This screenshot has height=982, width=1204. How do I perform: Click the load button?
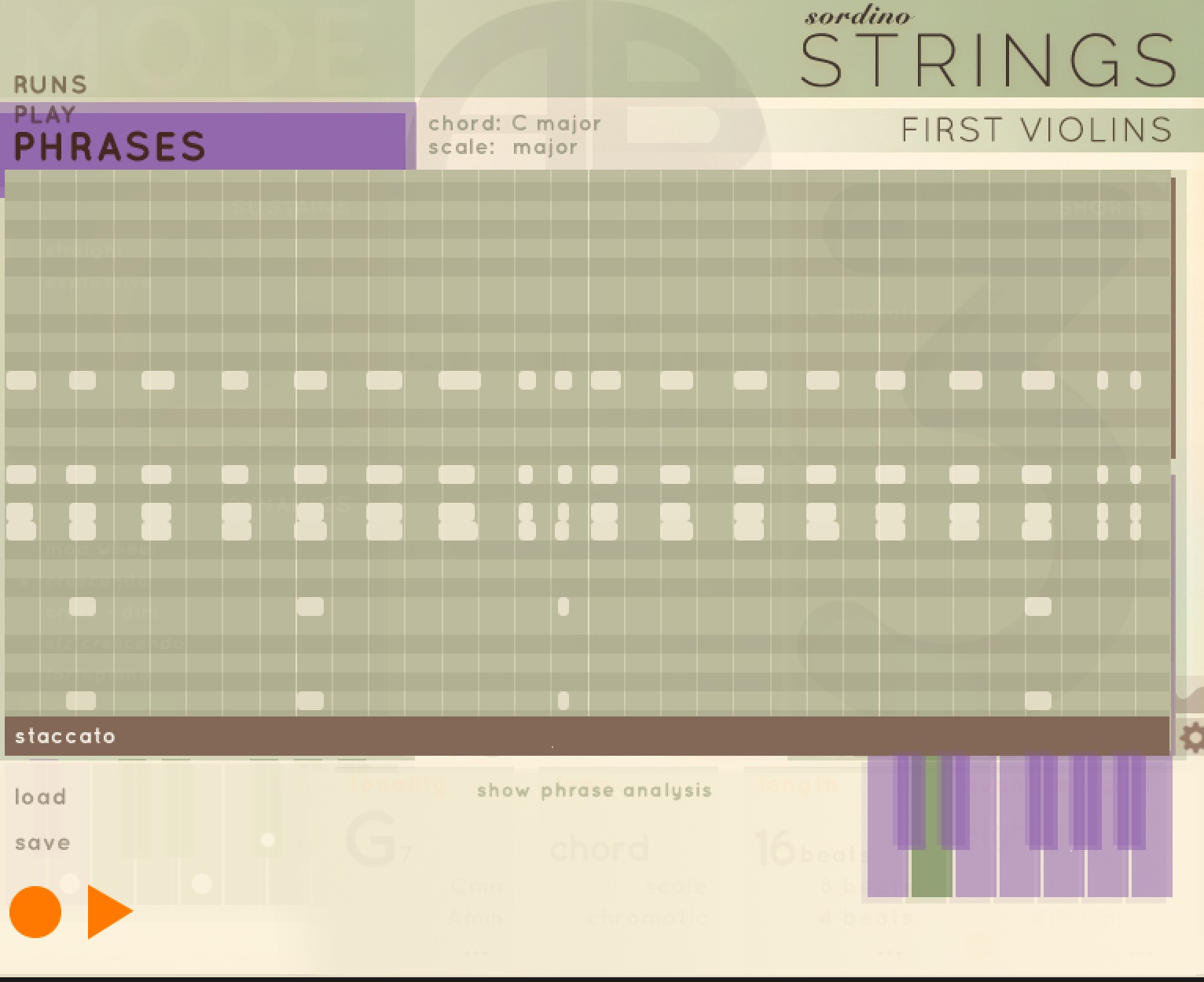40,797
